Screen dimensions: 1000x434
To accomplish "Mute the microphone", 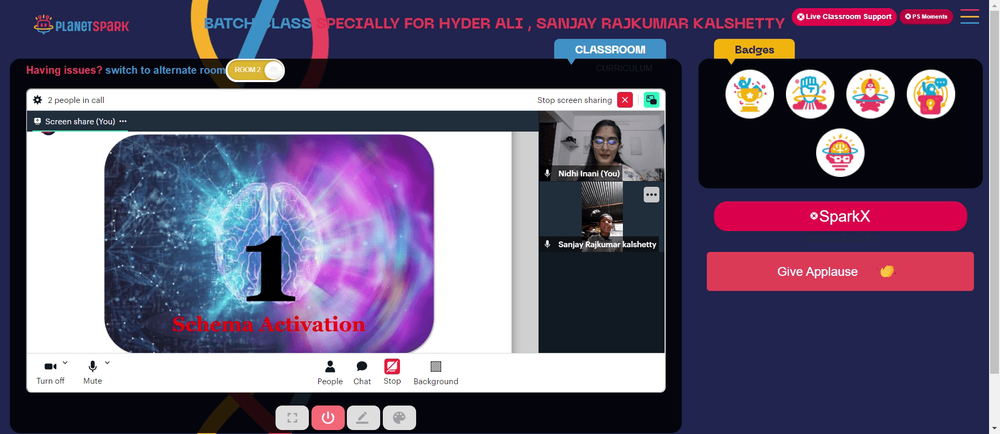I will (92, 373).
